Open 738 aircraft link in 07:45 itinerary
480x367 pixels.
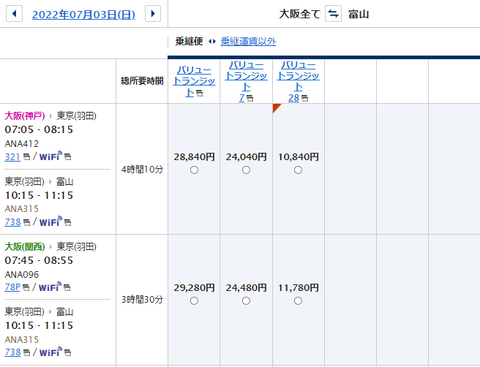point(13,352)
